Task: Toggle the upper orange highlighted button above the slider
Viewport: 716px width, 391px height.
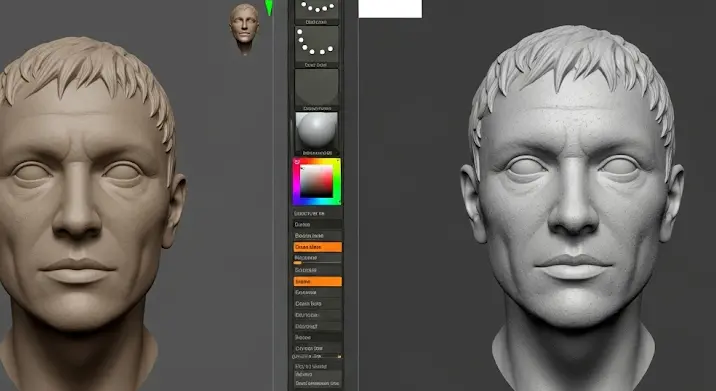Action: coord(317,247)
